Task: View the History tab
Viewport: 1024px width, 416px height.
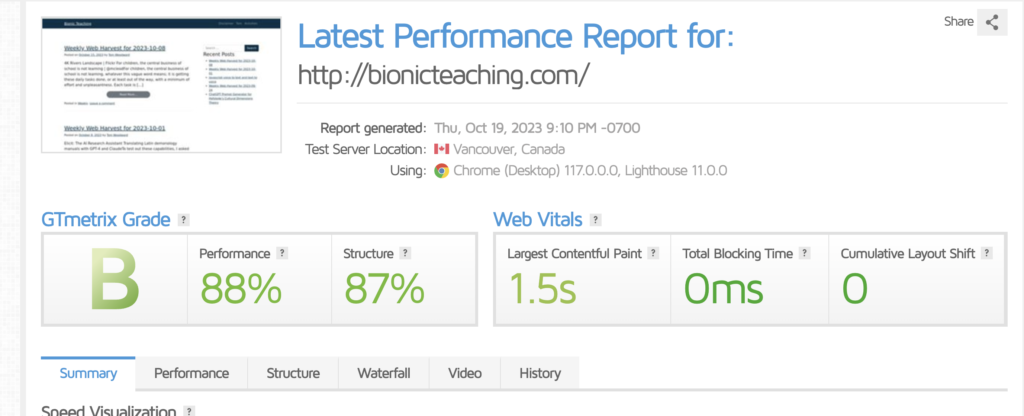Action: point(540,374)
